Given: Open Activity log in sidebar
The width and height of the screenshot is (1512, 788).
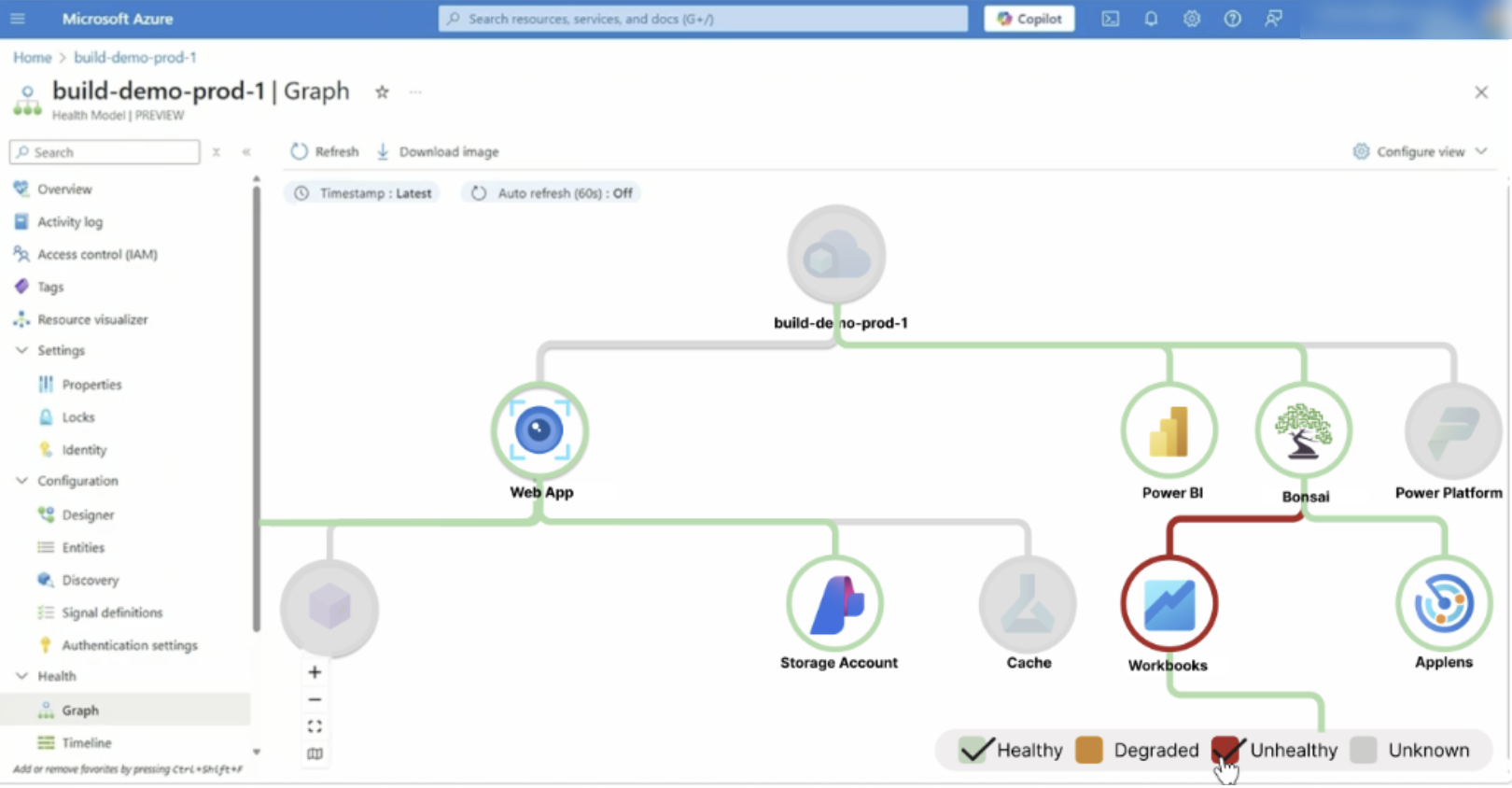Looking at the screenshot, I should point(70,221).
